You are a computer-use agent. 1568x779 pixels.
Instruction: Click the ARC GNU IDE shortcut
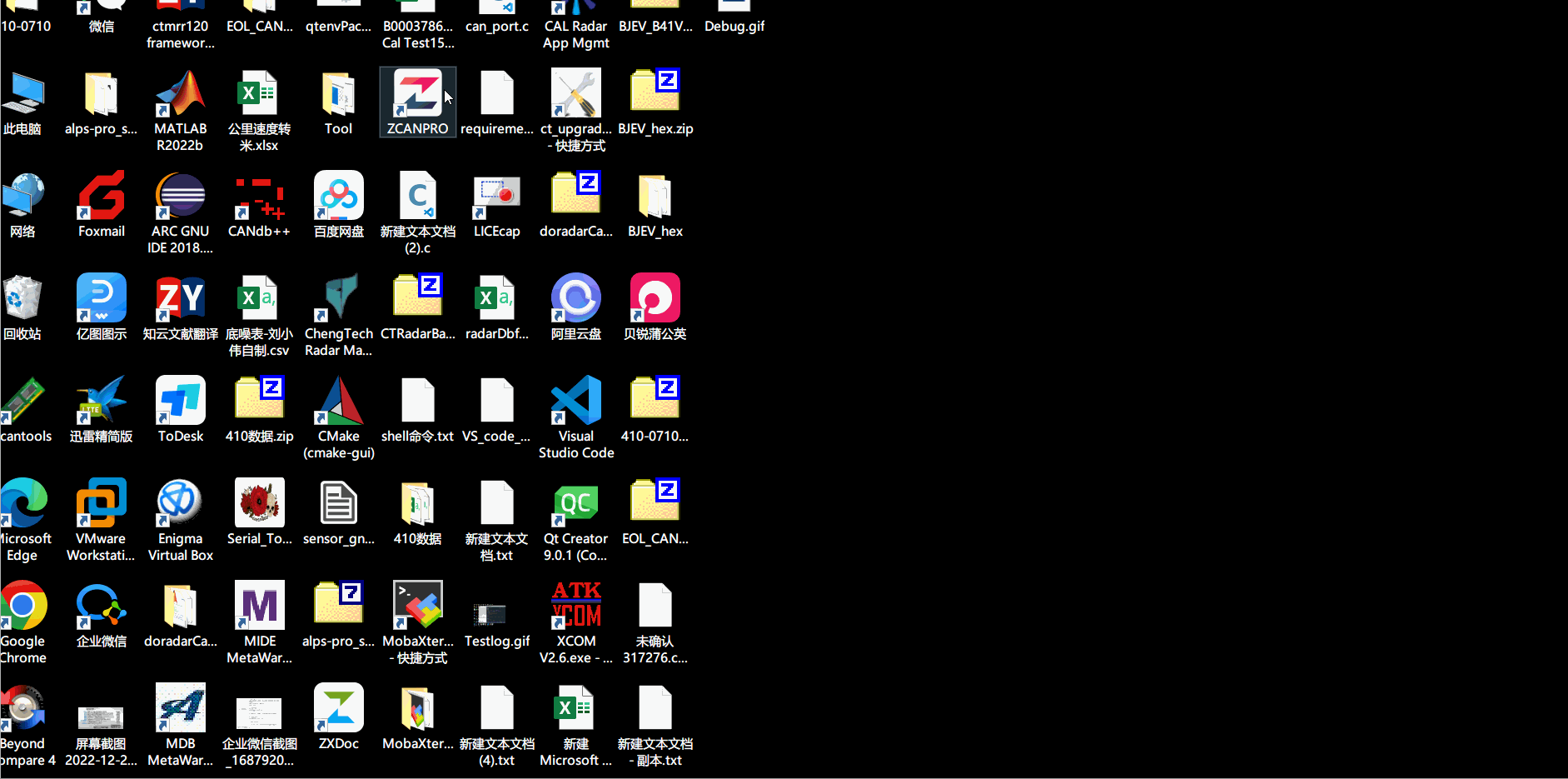(x=180, y=197)
